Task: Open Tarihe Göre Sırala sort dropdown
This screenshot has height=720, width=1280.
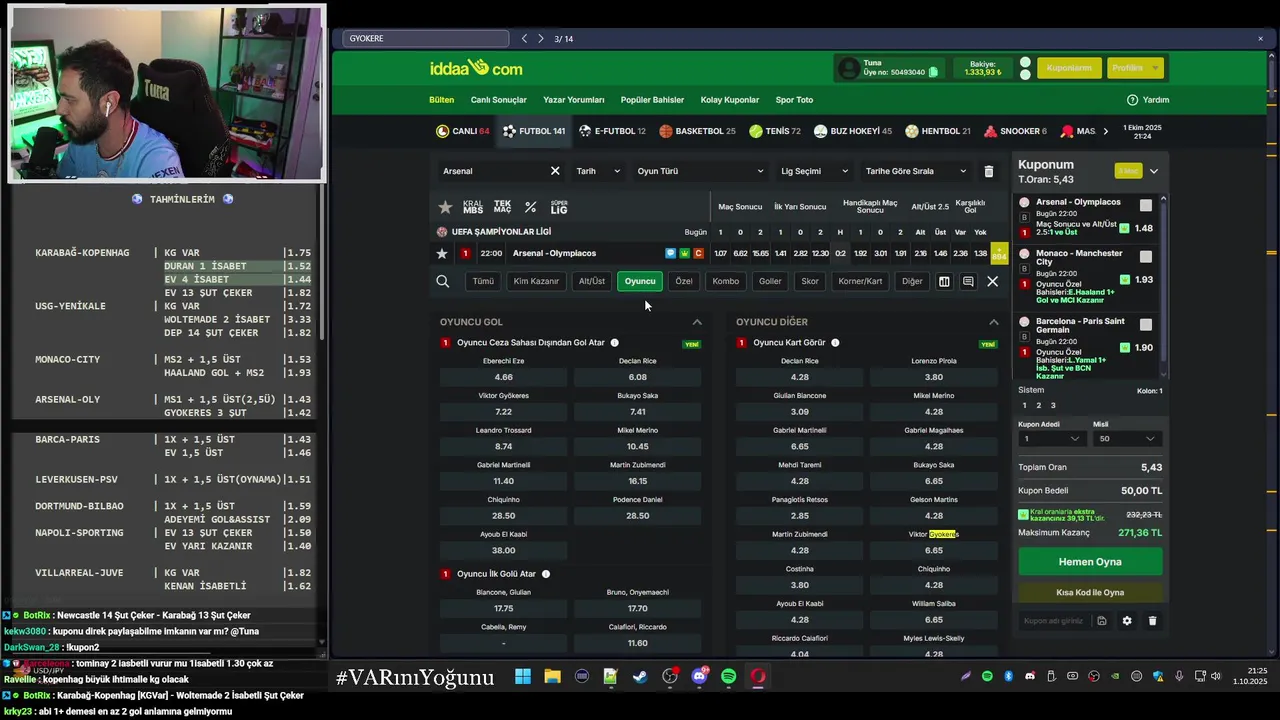Action: coord(916,171)
